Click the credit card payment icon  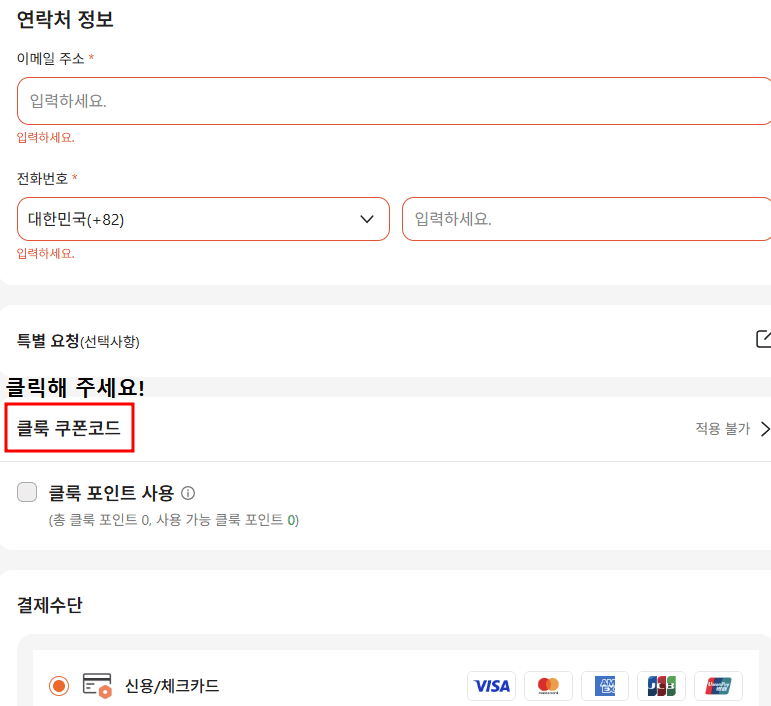(97, 685)
